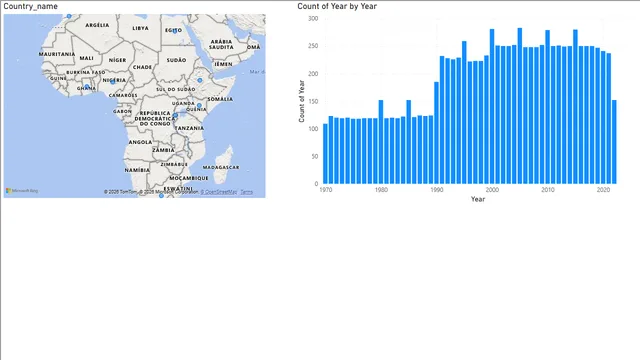Screen dimensions: 640x360
Task: Click the 'Year' x-axis title
Action: [x=478, y=199]
